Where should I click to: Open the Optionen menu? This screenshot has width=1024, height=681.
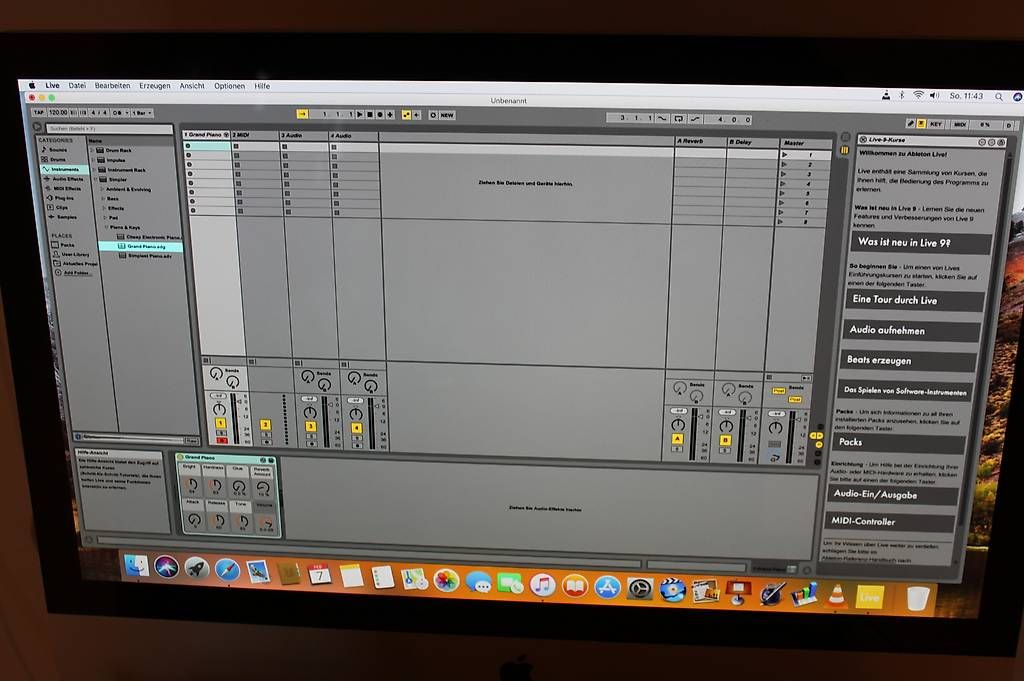[x=229, y=86]
